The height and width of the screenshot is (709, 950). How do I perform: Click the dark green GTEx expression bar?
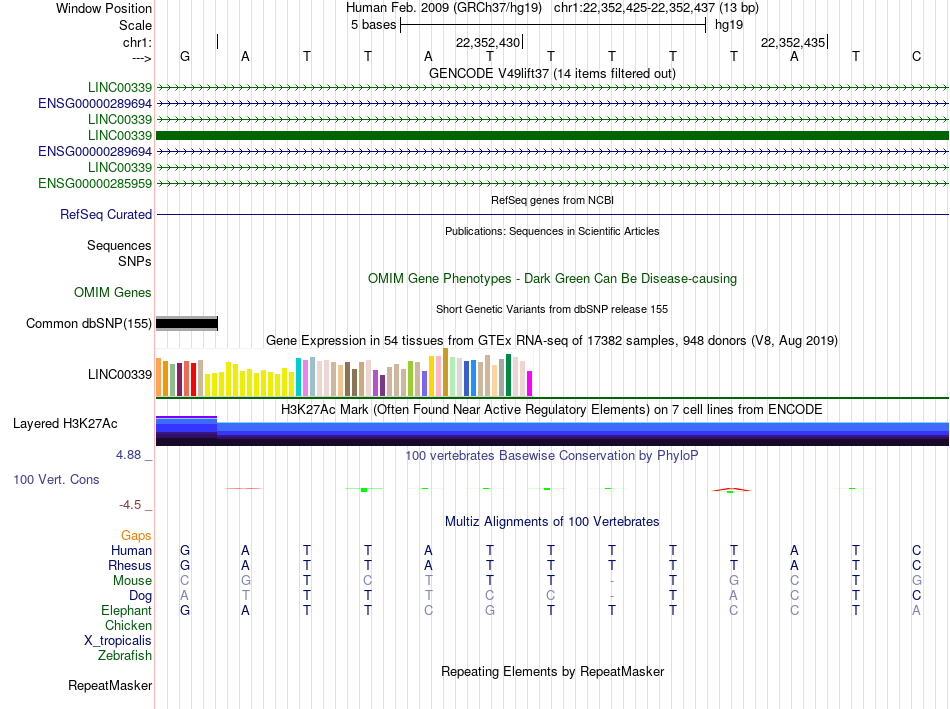point(508,375)
